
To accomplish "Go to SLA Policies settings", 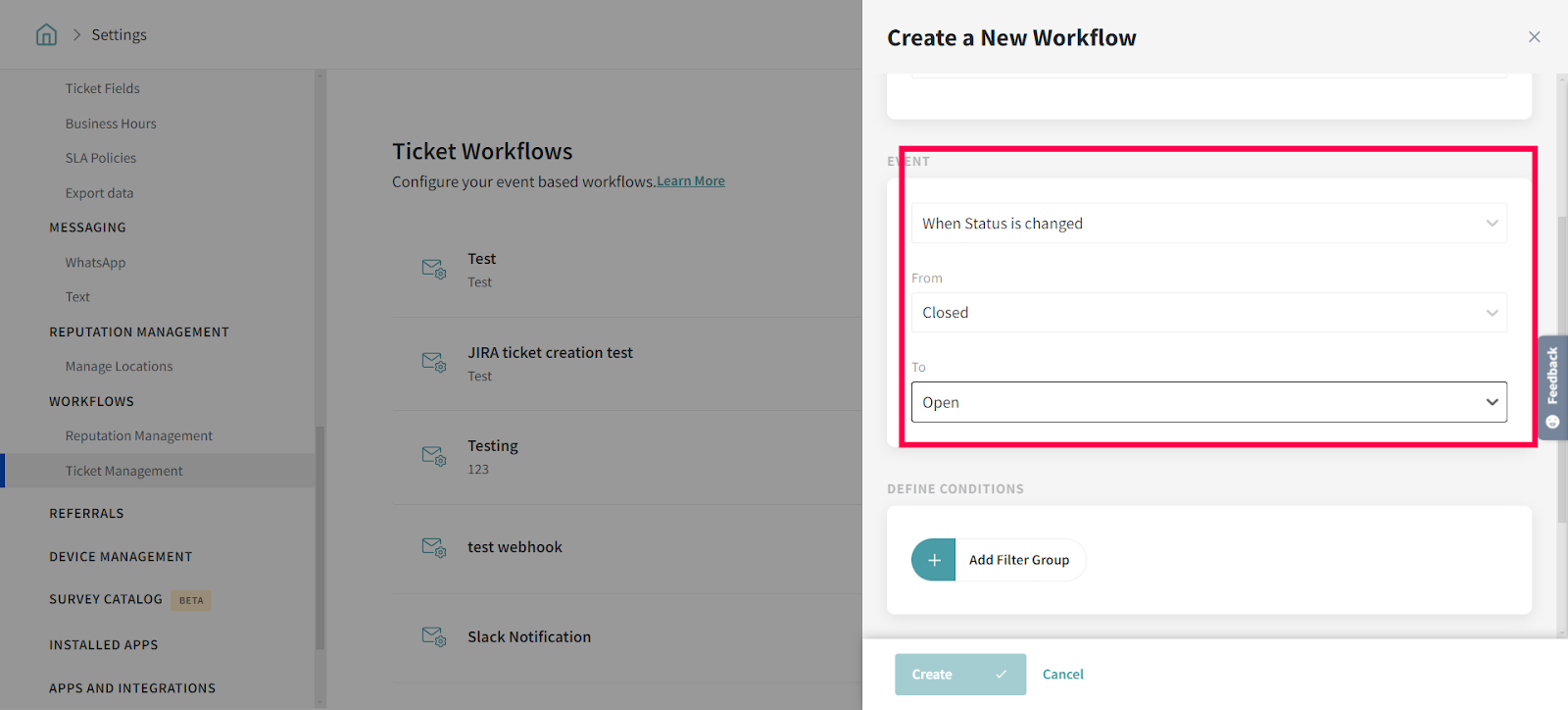I will pyautogui.click(x=101, y=158).
